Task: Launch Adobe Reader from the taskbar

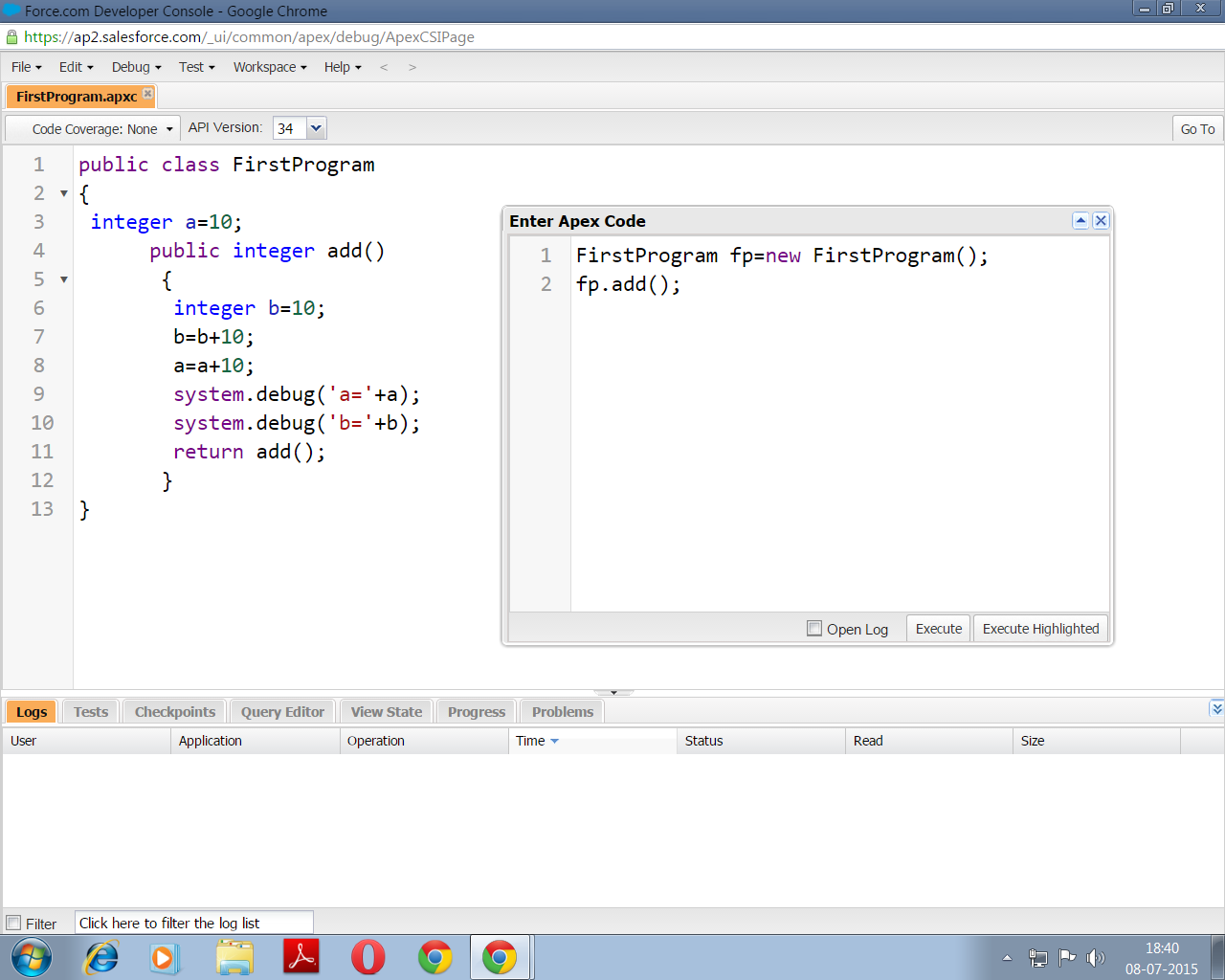Action: click(x=301, y=957)
